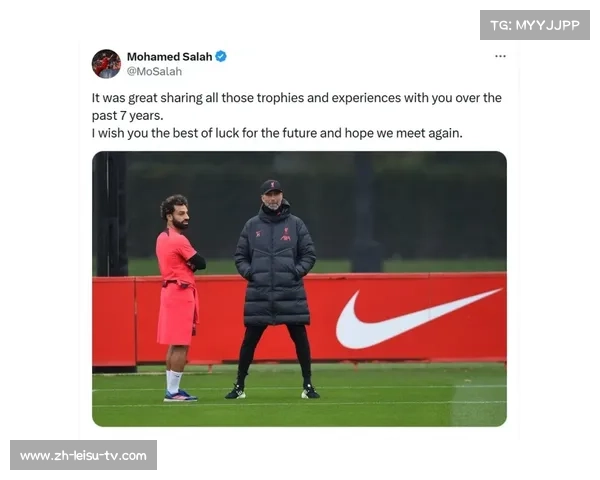Click the tweet line starting "It was great sharing"
This screenshot has height=480, width=600.
[297, 98]
